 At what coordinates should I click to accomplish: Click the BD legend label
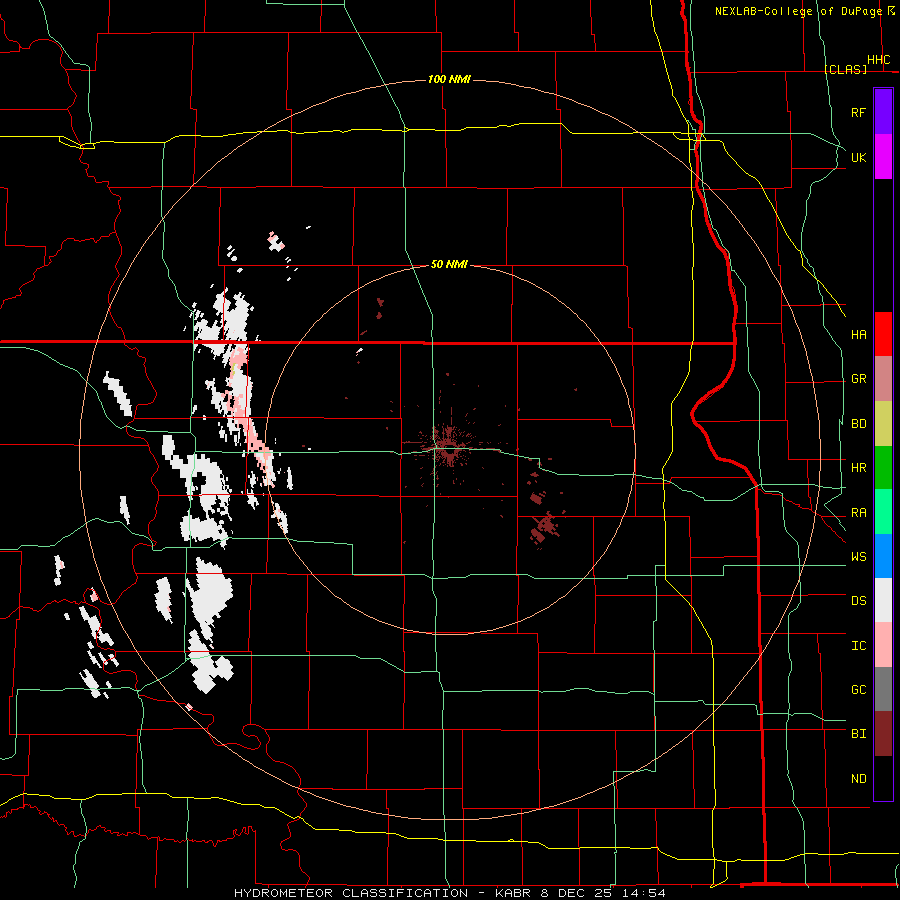point(858,424)
